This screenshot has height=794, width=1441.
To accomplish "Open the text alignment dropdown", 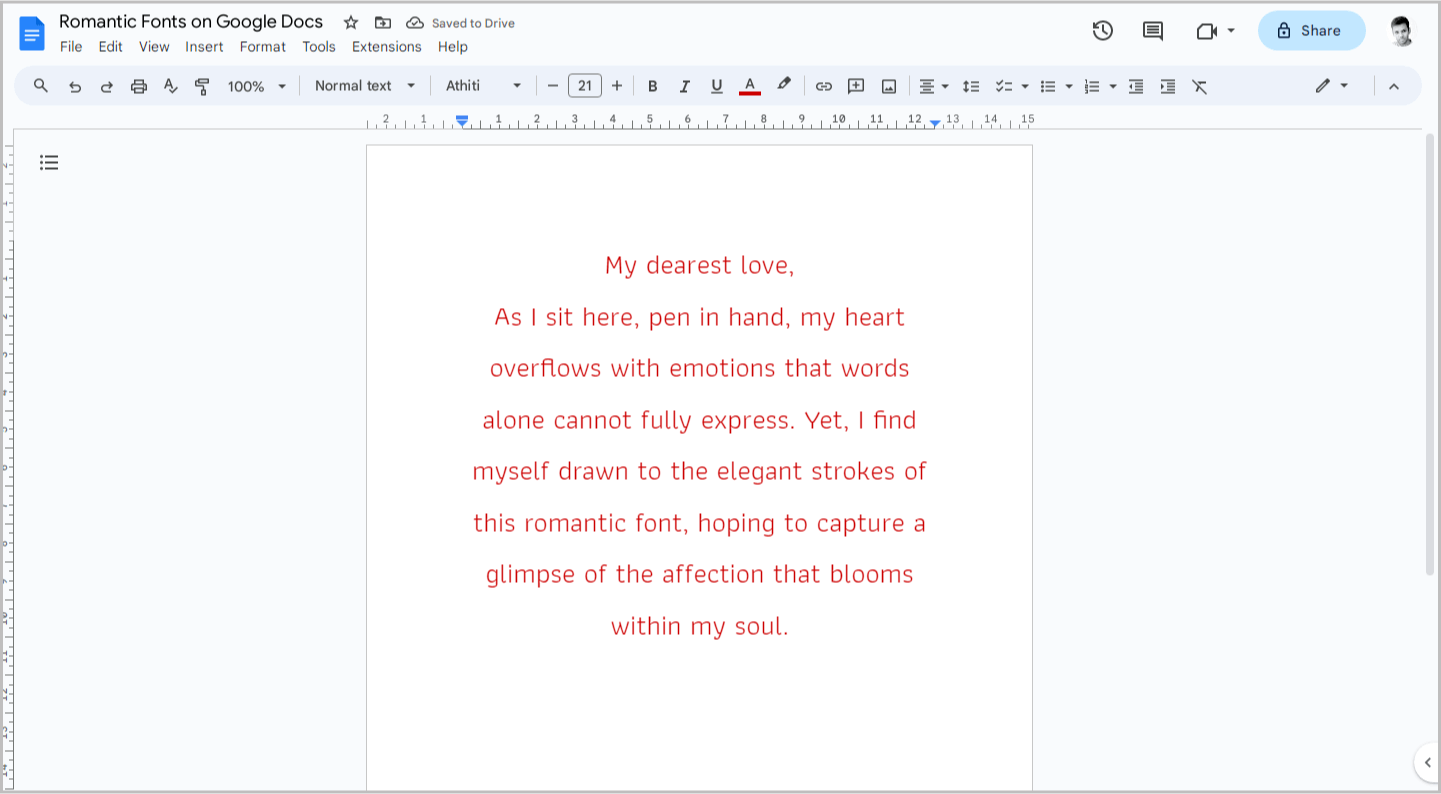I will pyautogui.click(x=934, y=86).
